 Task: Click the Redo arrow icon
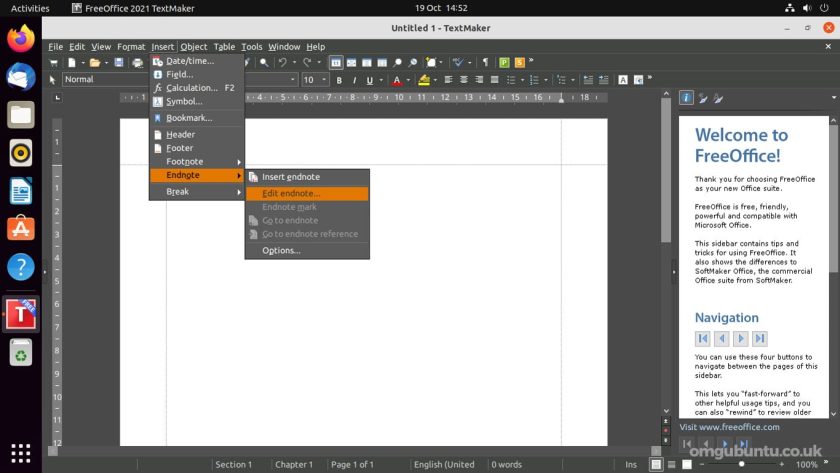307,63
